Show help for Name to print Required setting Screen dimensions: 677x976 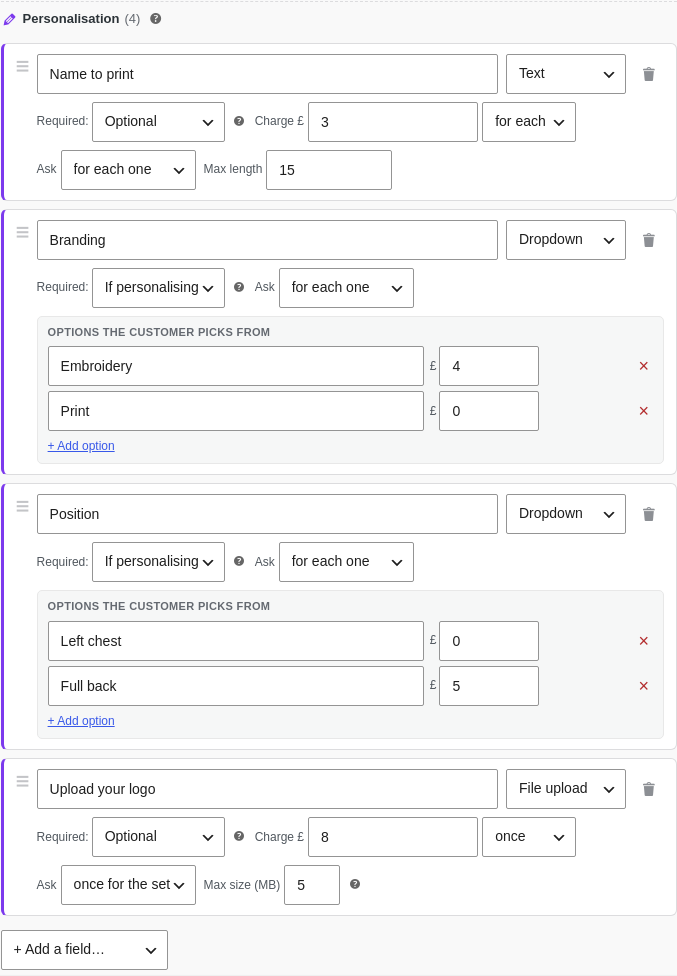point(239,121)
